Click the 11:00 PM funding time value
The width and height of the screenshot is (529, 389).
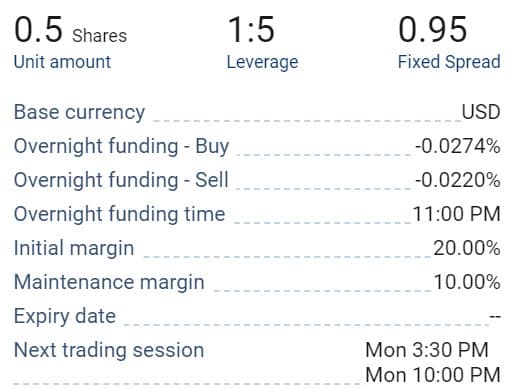[x=456, y=214]
